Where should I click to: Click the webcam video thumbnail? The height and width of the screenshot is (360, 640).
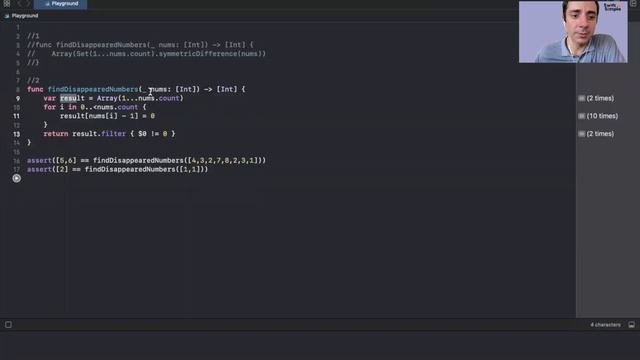(573, 32)
